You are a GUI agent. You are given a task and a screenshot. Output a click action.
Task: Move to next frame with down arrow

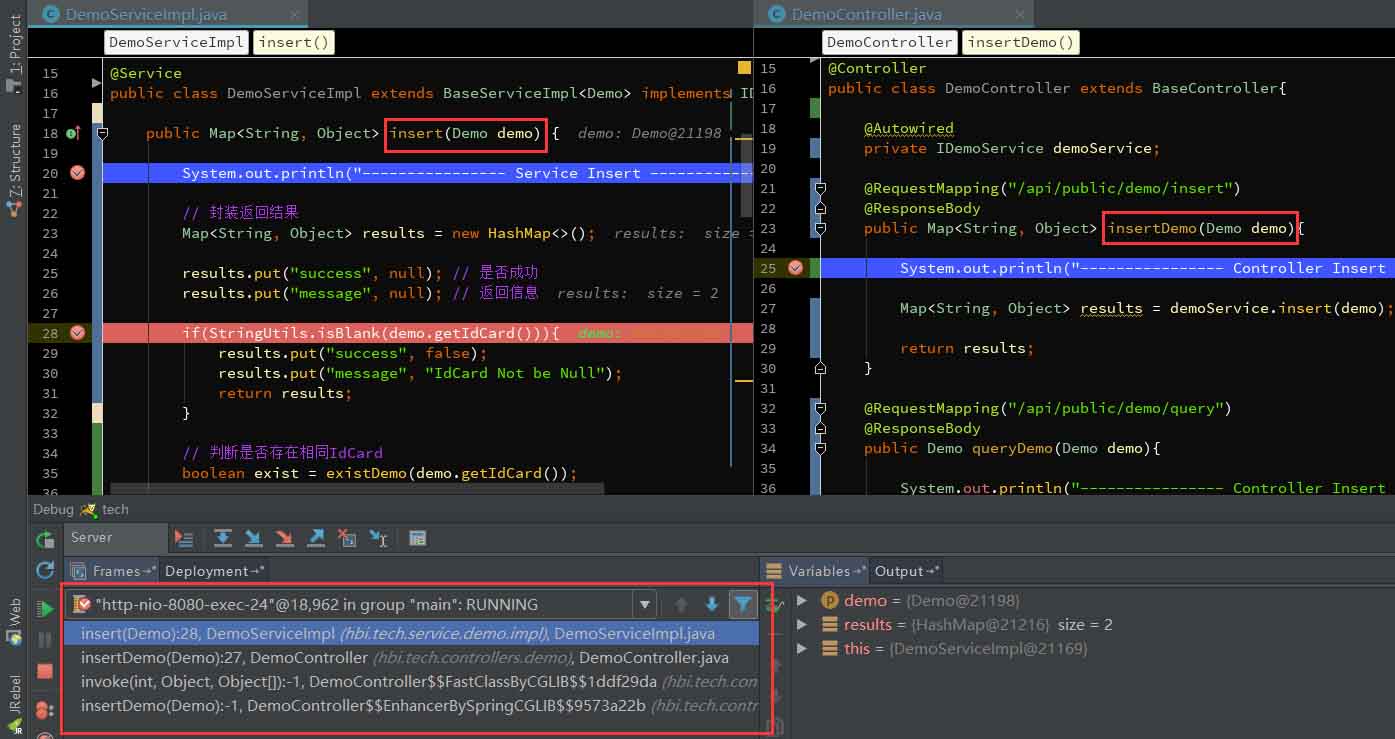(x=712, y=604)
